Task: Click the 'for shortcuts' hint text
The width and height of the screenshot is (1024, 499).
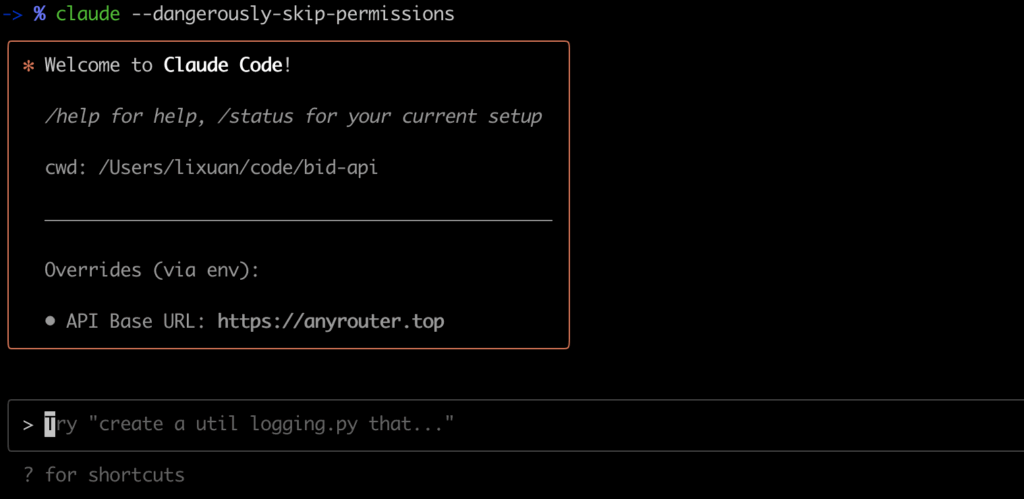Action: (x=115, y=475)
